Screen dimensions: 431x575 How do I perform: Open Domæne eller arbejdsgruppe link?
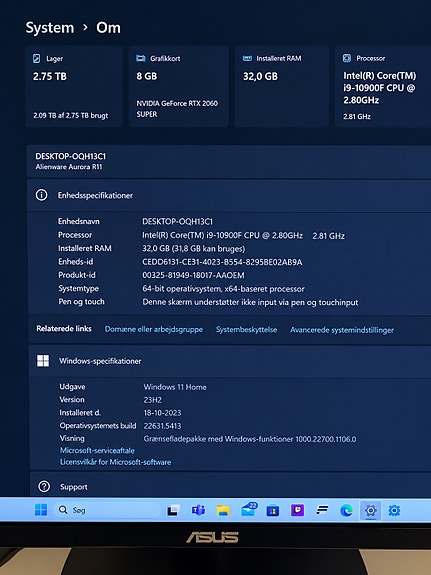[x=154, y=329]
